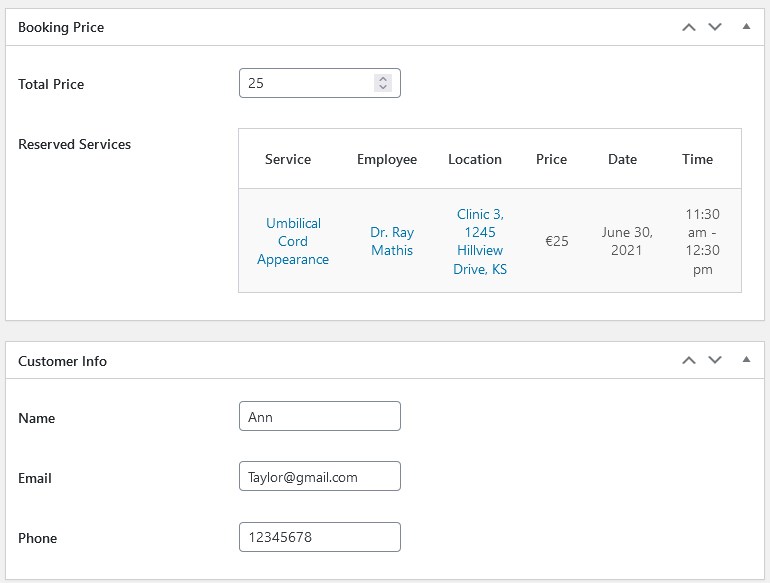Collapse the Booking Price panel
The height and width of the screenshot is (583, 770).
tap(746, 27)
